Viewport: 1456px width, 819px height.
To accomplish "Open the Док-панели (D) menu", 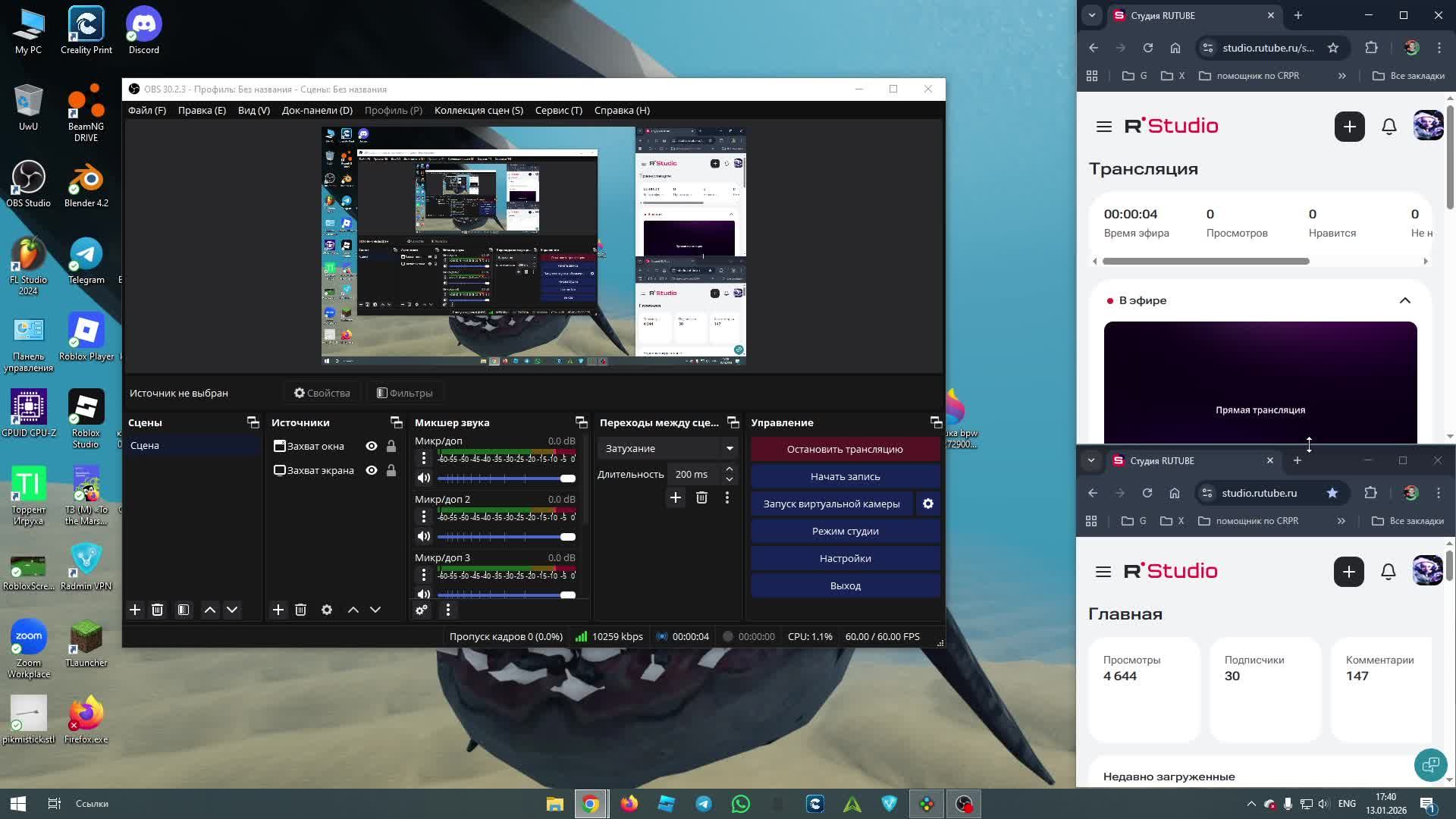I will pyautogui.click(x=317, y=110).
